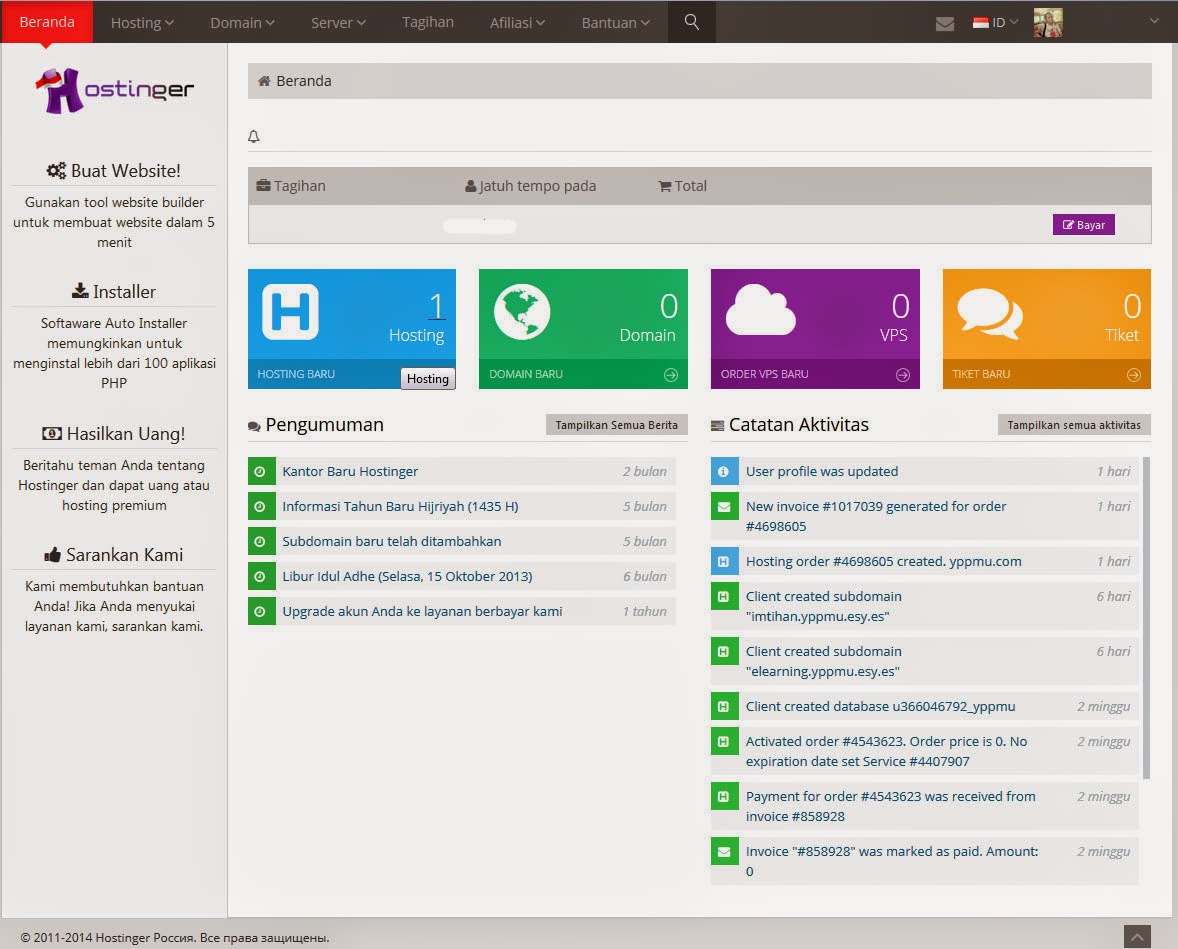Click the home icon in Beranda breadcrumb
This screenshot has height=949, width=1178.
click(x=264, y=80)
